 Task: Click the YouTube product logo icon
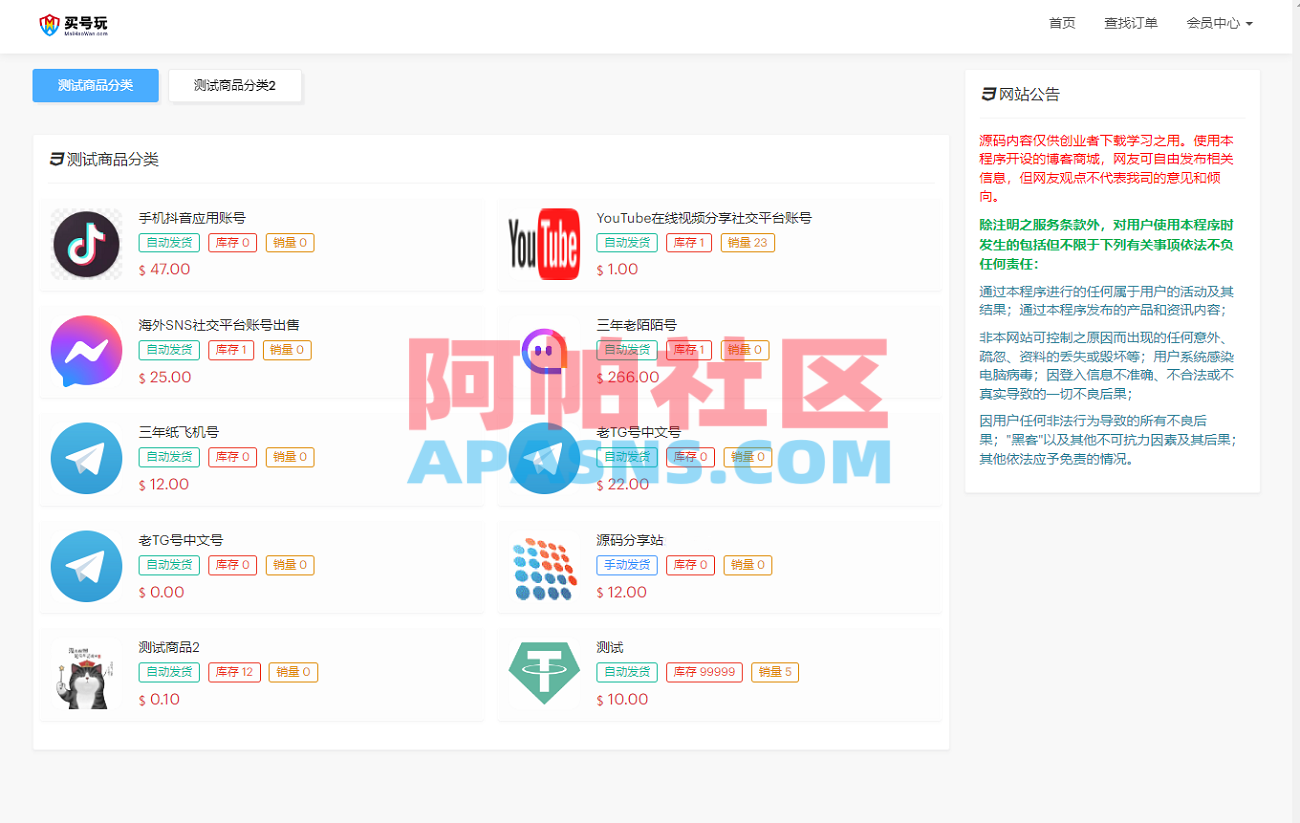tap(544, 243)
